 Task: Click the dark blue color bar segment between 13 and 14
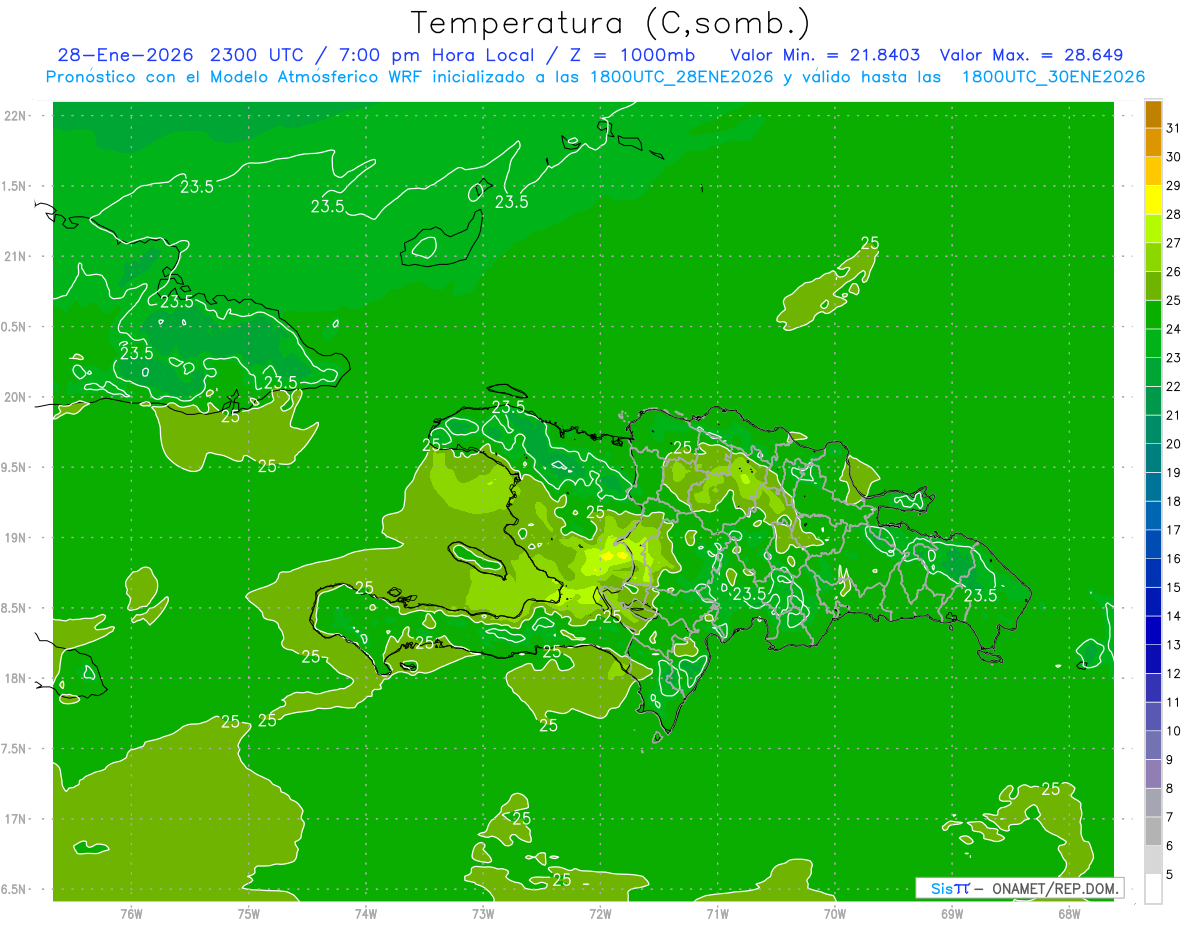click(1153, 631)
